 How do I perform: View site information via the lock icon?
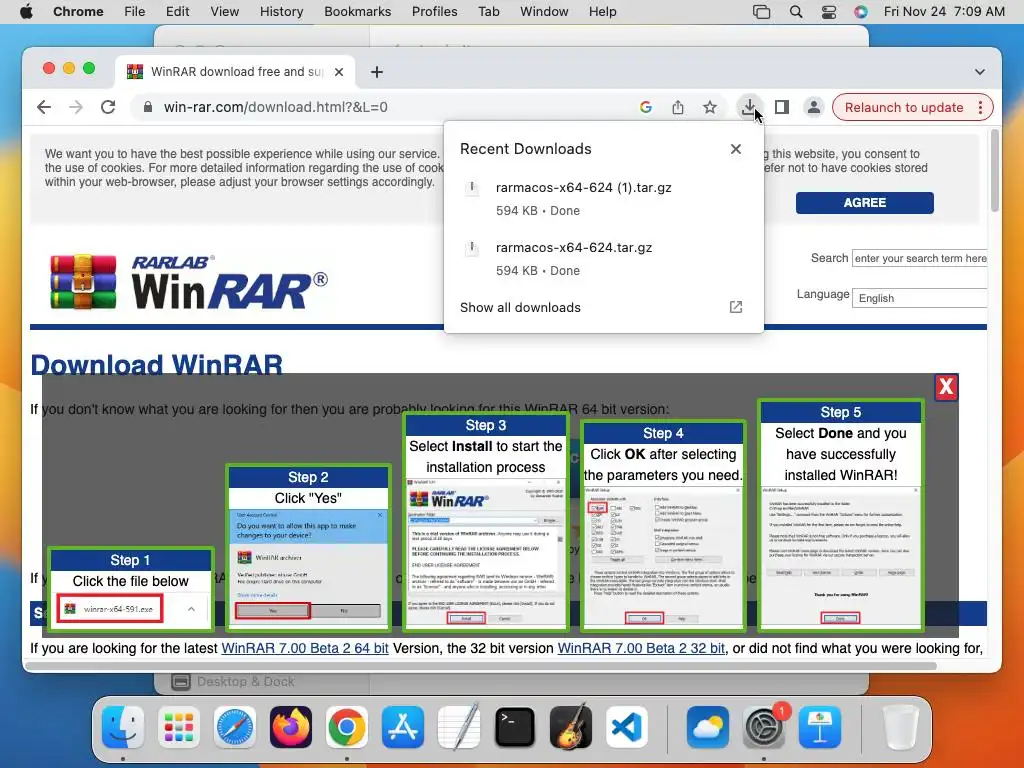click(x=148, y=107)
